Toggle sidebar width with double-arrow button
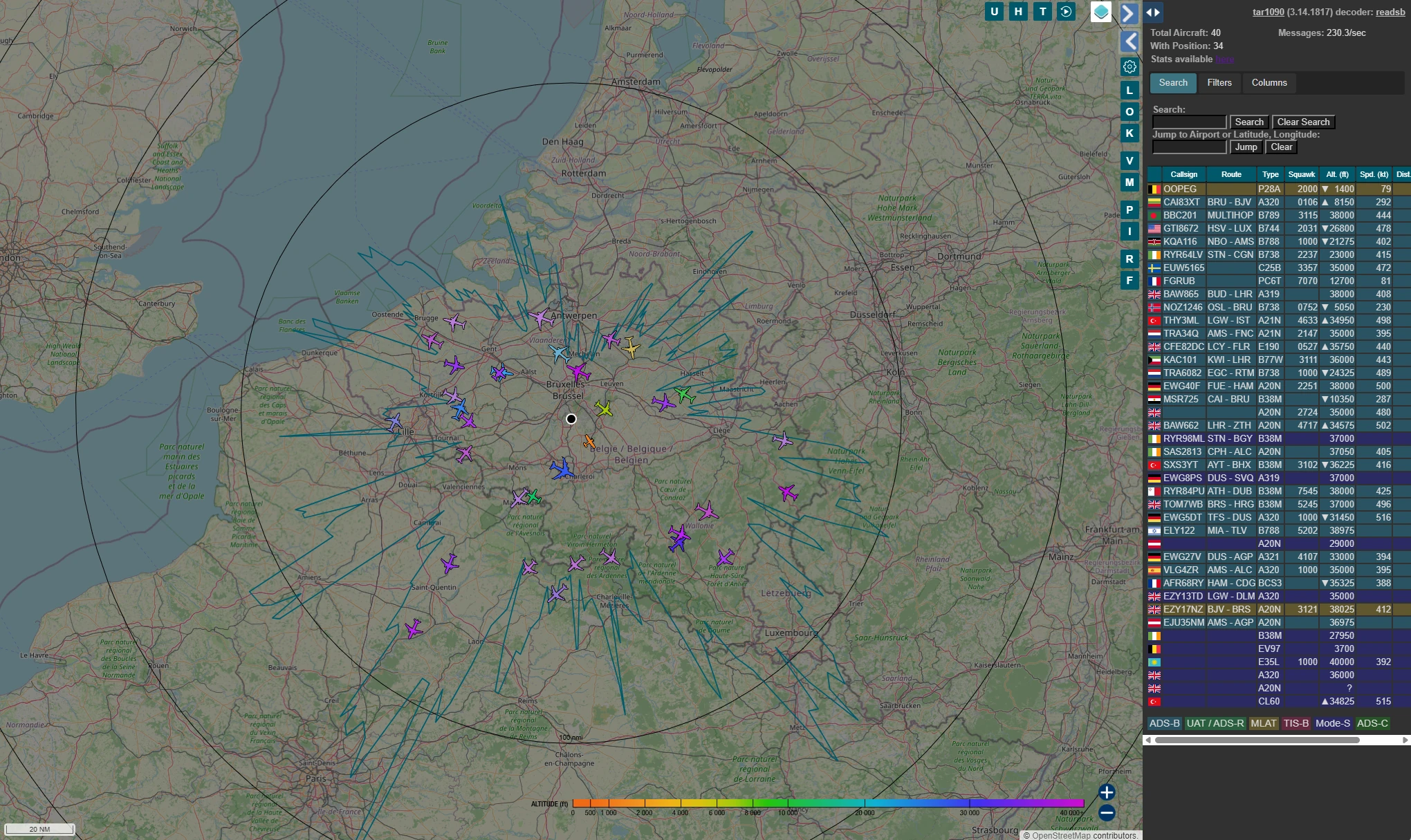This screenshot has height=840, width=1411. click(1152, 12)
